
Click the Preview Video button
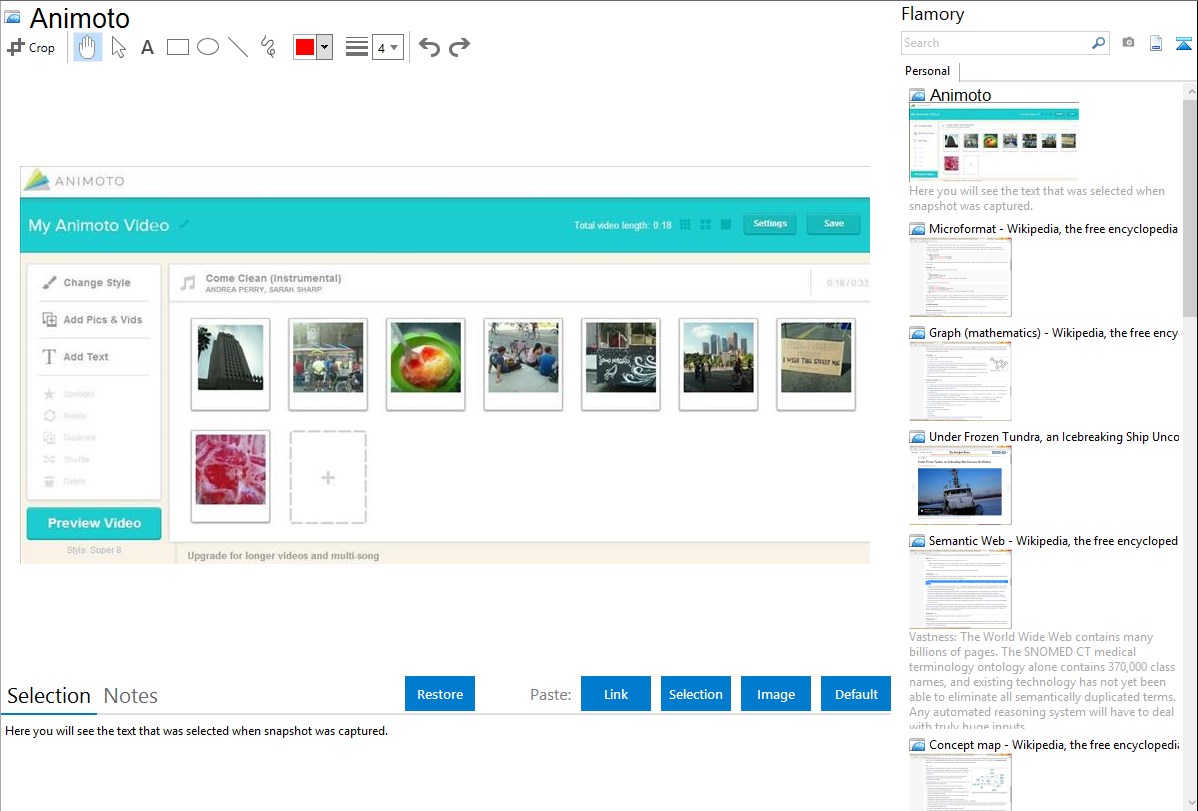click(x=94, y=523)
